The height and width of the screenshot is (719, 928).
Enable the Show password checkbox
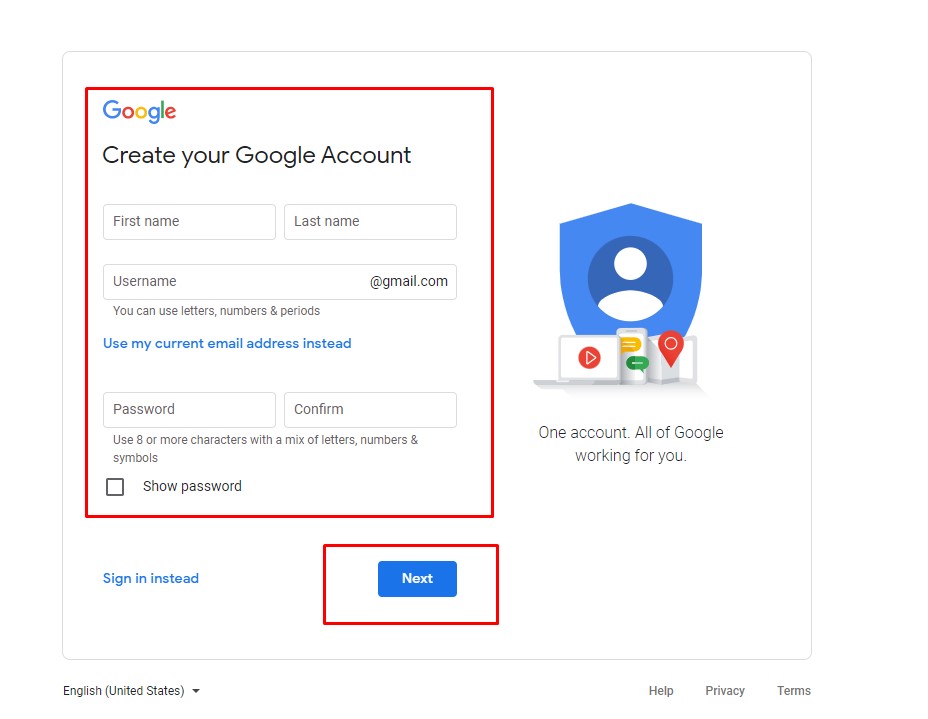pyautogui.click(x=115, y=487)
